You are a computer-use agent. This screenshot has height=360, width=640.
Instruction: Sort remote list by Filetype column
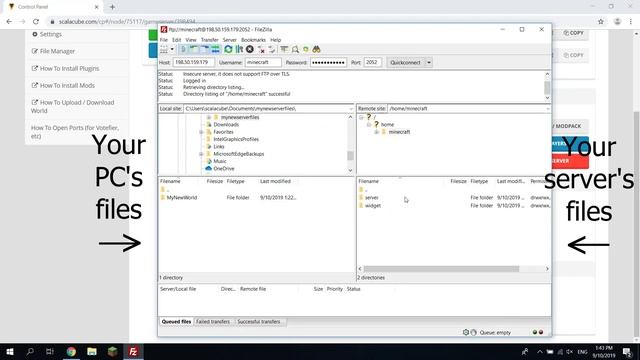coord(479,181)
